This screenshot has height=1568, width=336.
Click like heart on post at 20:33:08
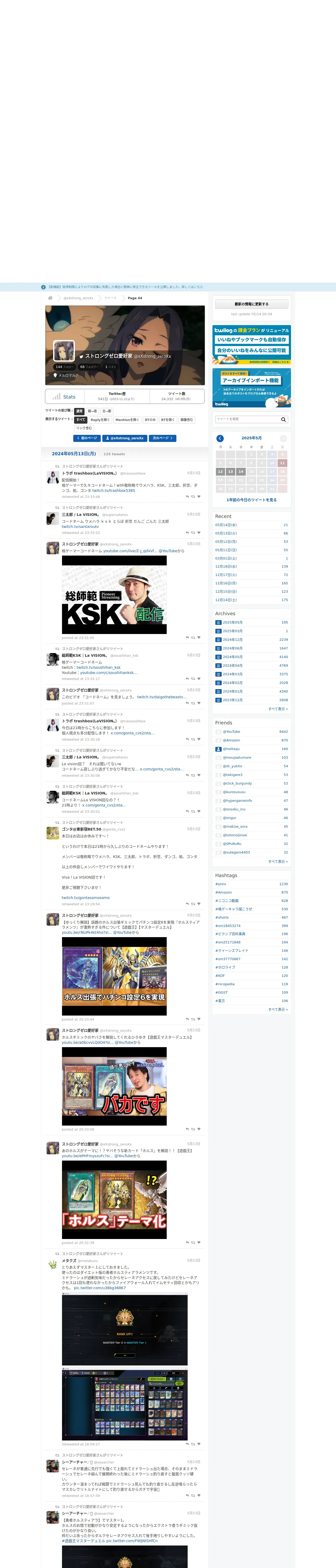[x=199, y=1129]
